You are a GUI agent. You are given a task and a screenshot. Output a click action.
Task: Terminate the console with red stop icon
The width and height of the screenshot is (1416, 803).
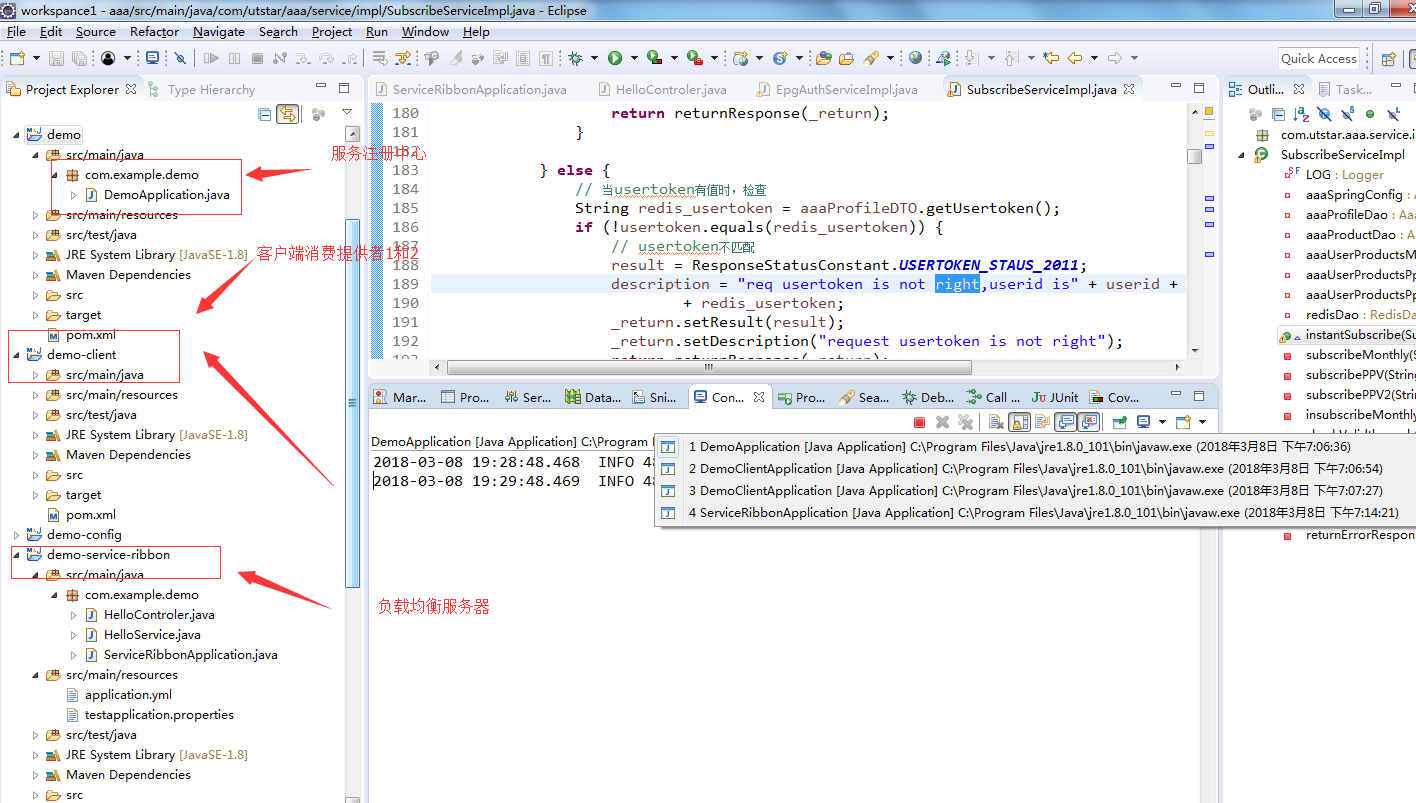pyautogui.click(x=919, y=422)
